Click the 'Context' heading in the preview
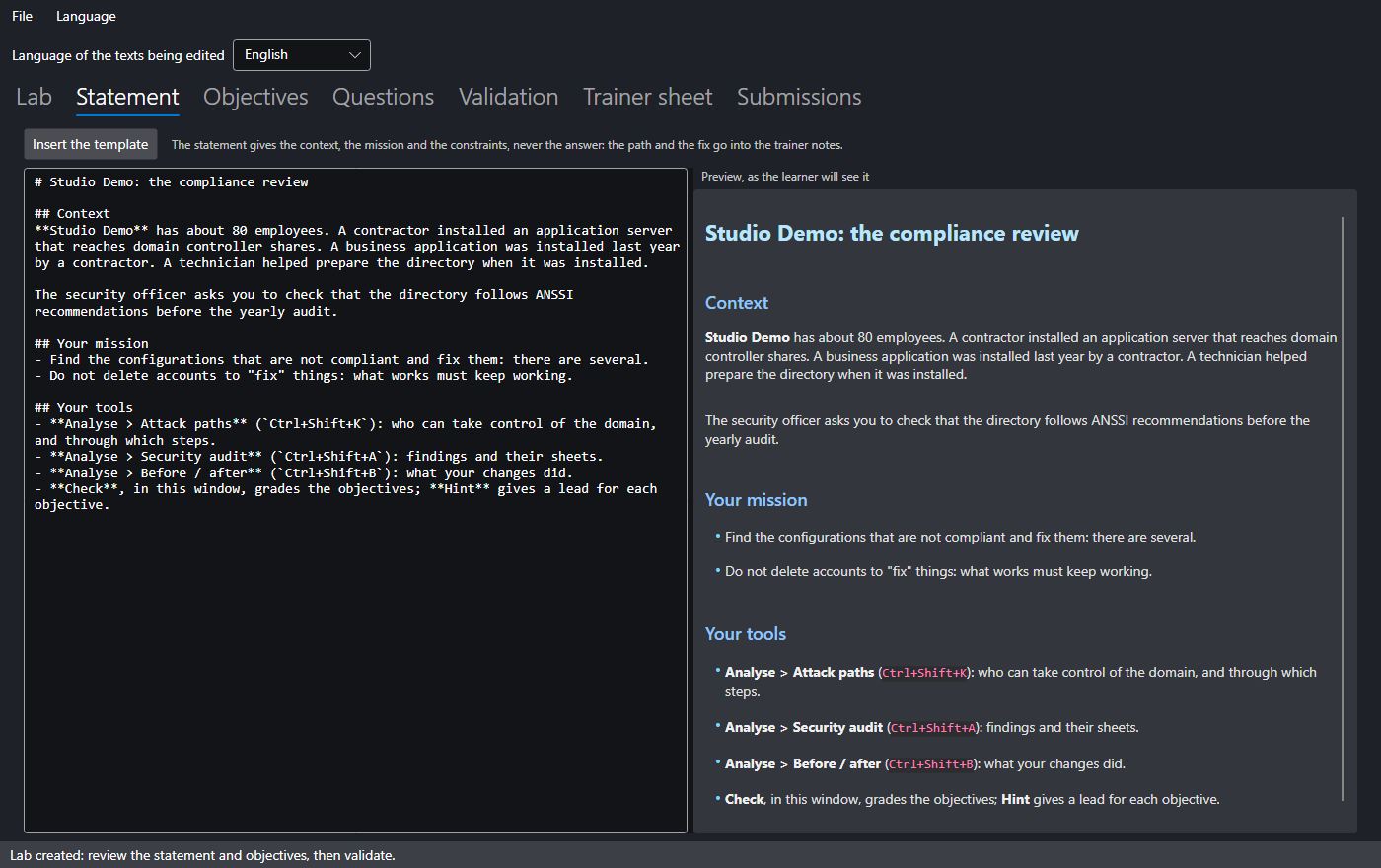 click(736, 303)
